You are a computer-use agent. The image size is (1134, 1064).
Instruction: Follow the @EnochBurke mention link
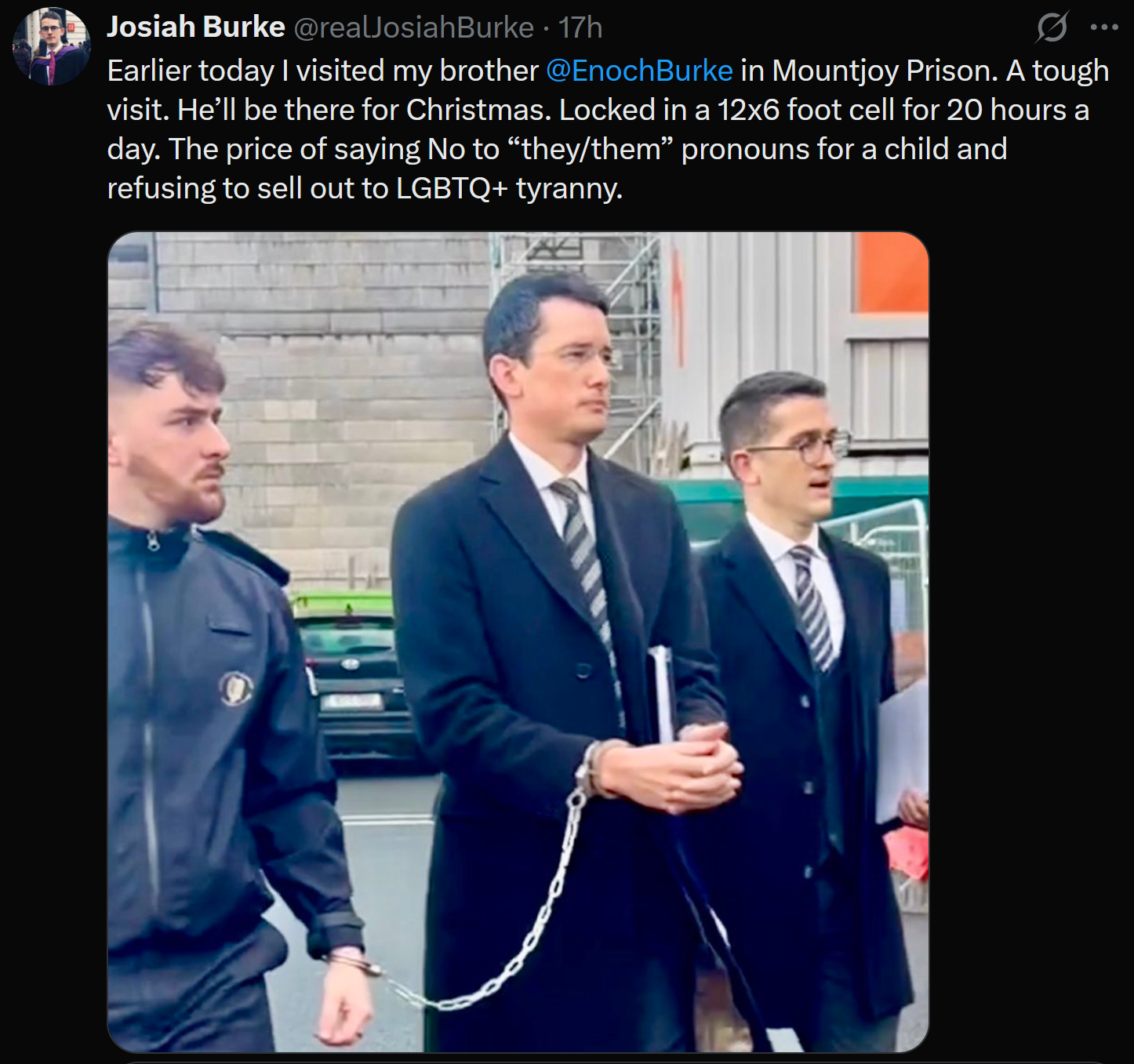click(x=639, y=71)
